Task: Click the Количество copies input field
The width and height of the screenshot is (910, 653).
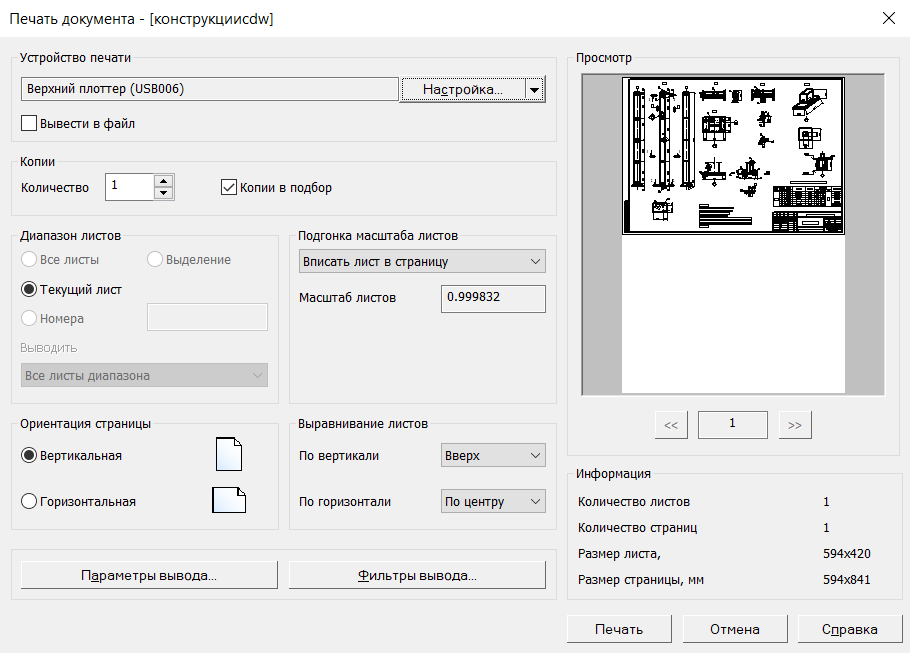Action: [129, 187]
